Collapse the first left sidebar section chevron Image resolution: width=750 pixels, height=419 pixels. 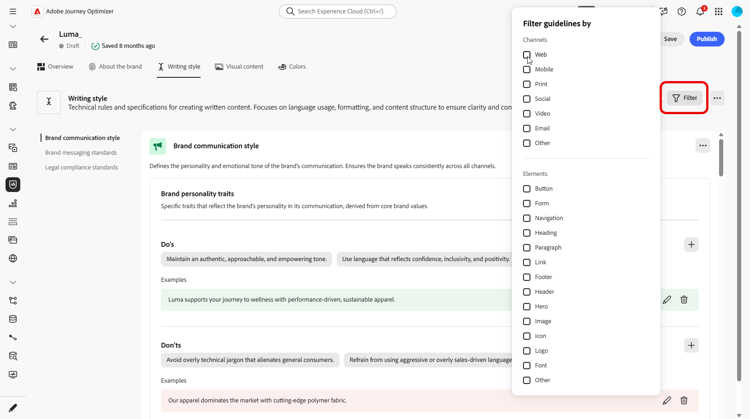[13, 27]
